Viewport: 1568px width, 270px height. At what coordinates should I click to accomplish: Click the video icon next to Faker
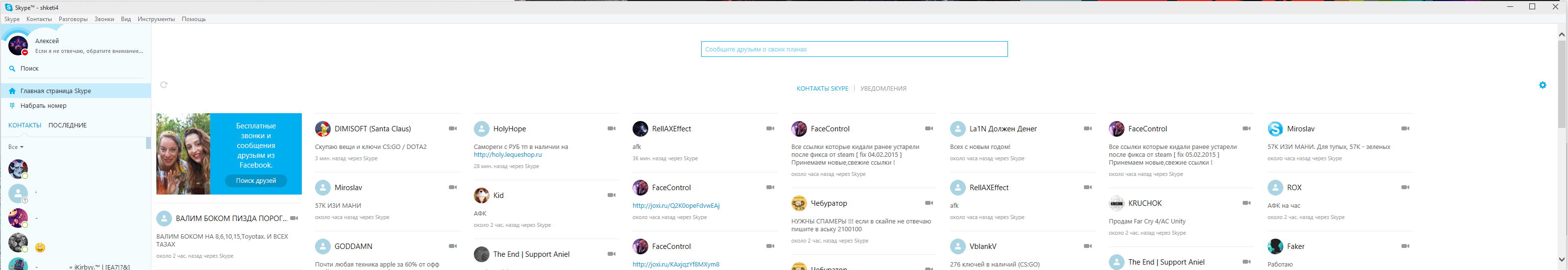1405,246
